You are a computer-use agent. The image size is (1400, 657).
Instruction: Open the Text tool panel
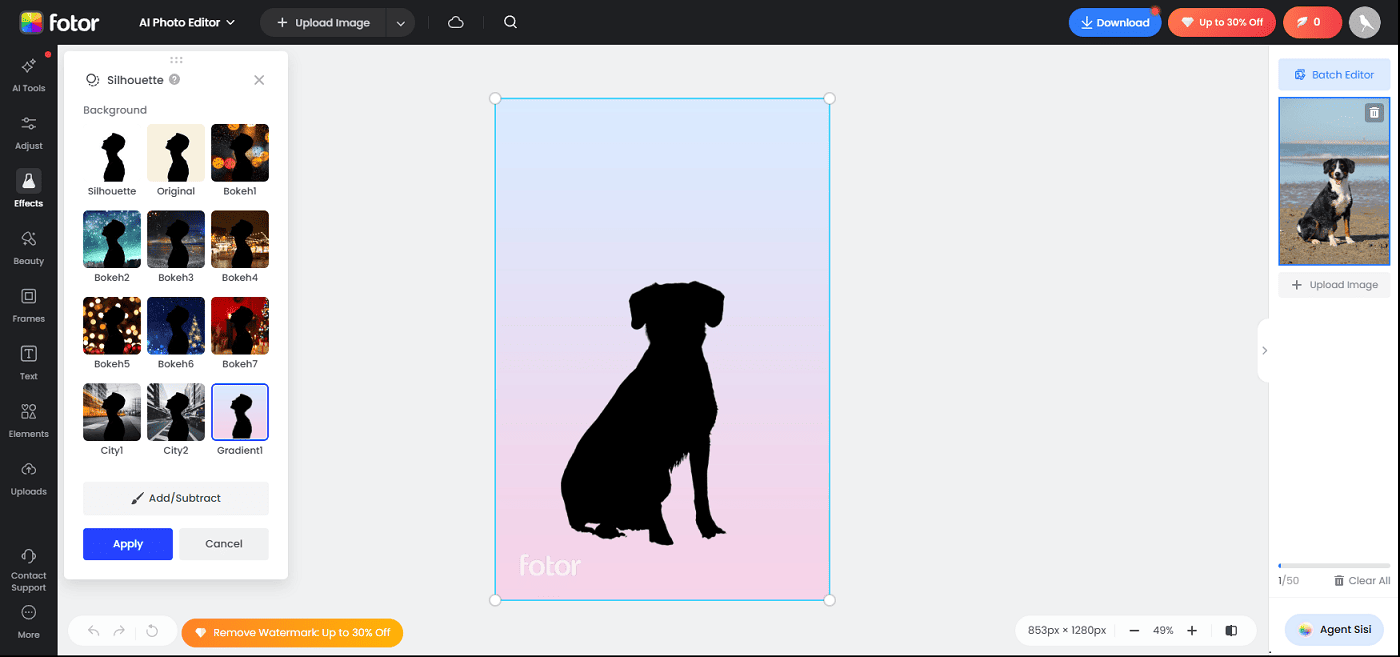coord(29,362)
